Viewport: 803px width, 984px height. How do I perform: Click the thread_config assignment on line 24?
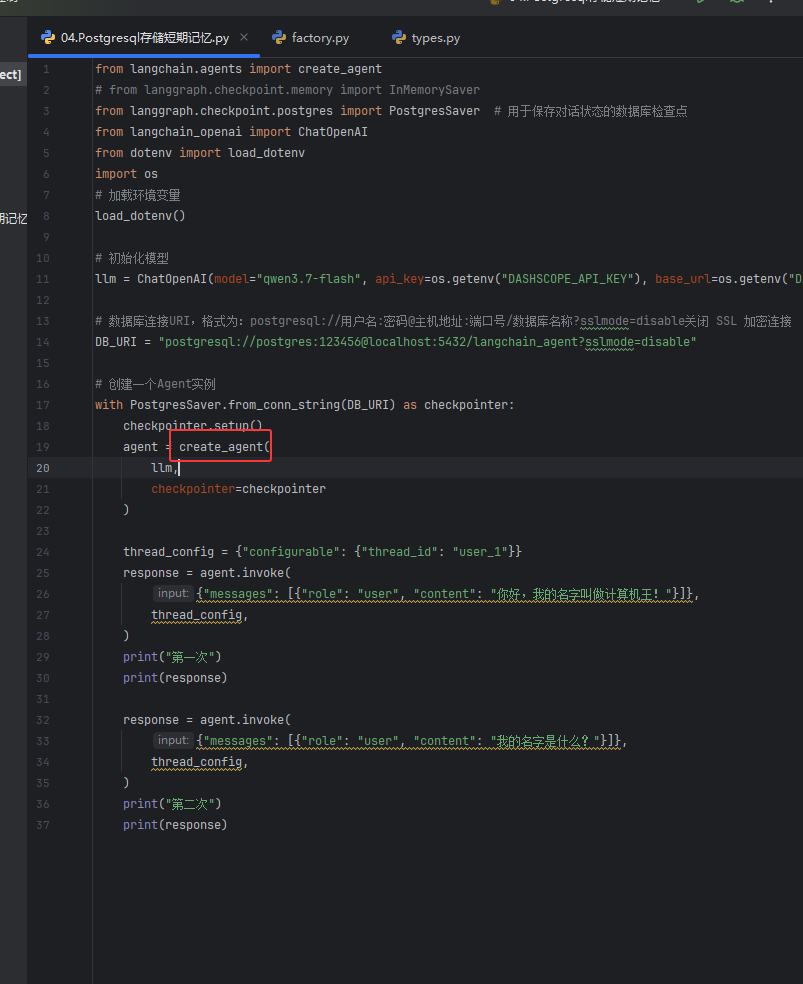point(322,552)
